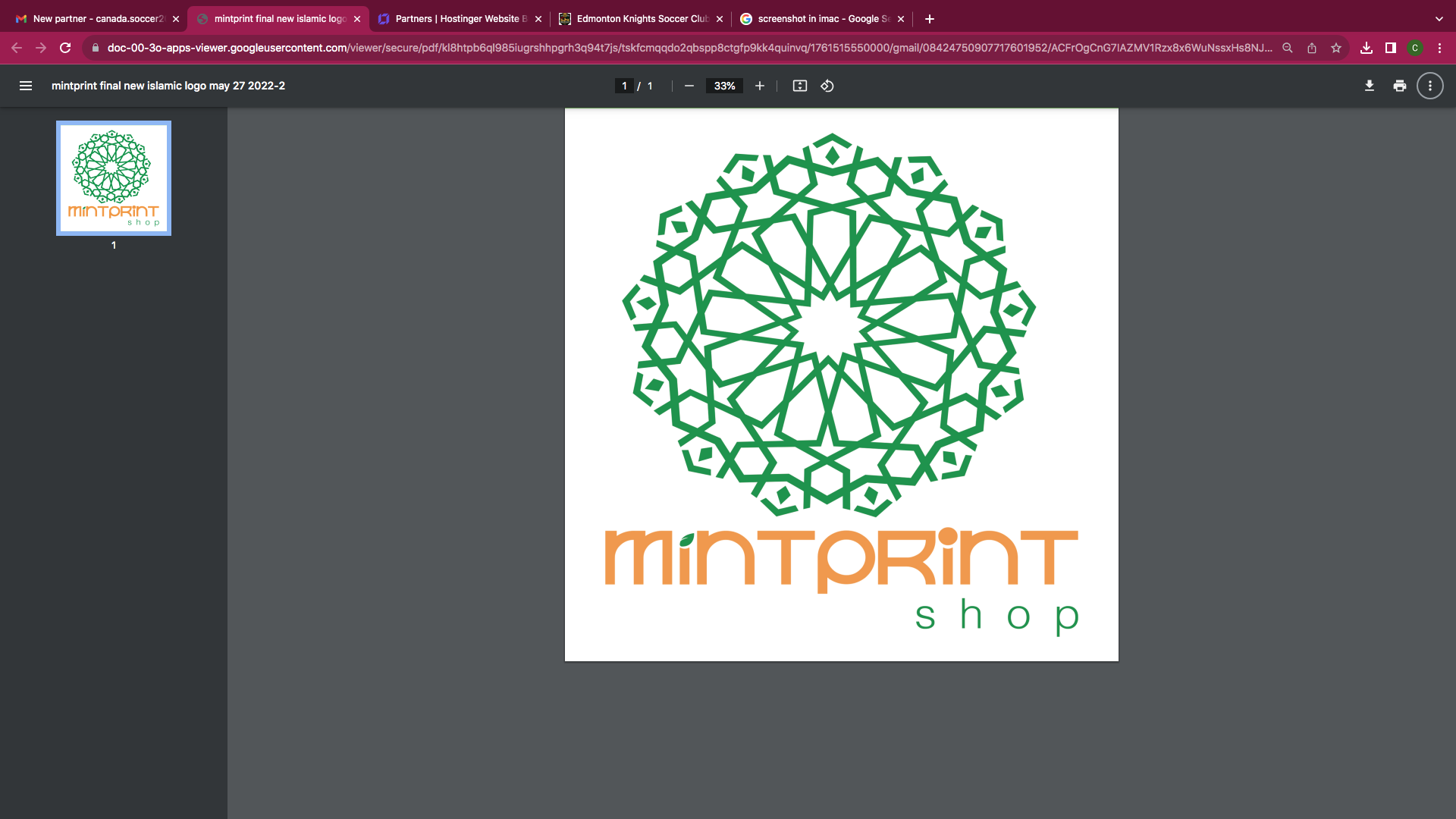Expand the tab search dropdown arrow
The image size is (1456, 819).
click(x=1439, y=19)
